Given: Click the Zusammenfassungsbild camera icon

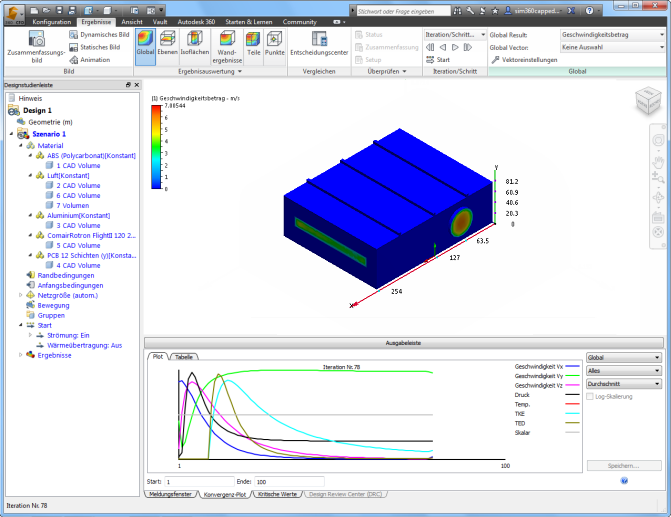Looking at the screenshot, I should click(36, 39).
